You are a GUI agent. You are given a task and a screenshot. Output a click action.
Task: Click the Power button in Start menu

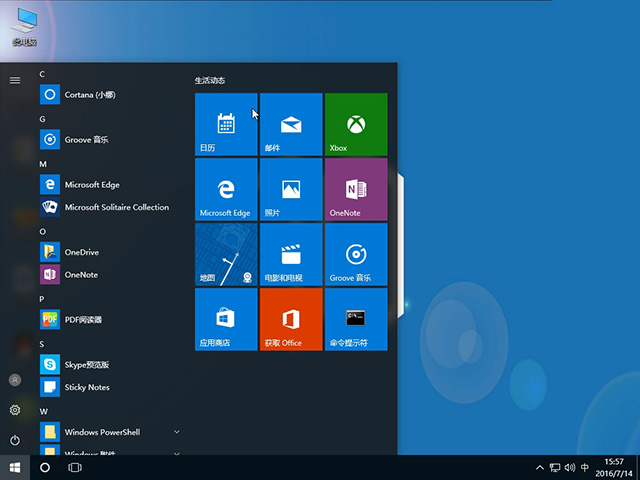15,440
